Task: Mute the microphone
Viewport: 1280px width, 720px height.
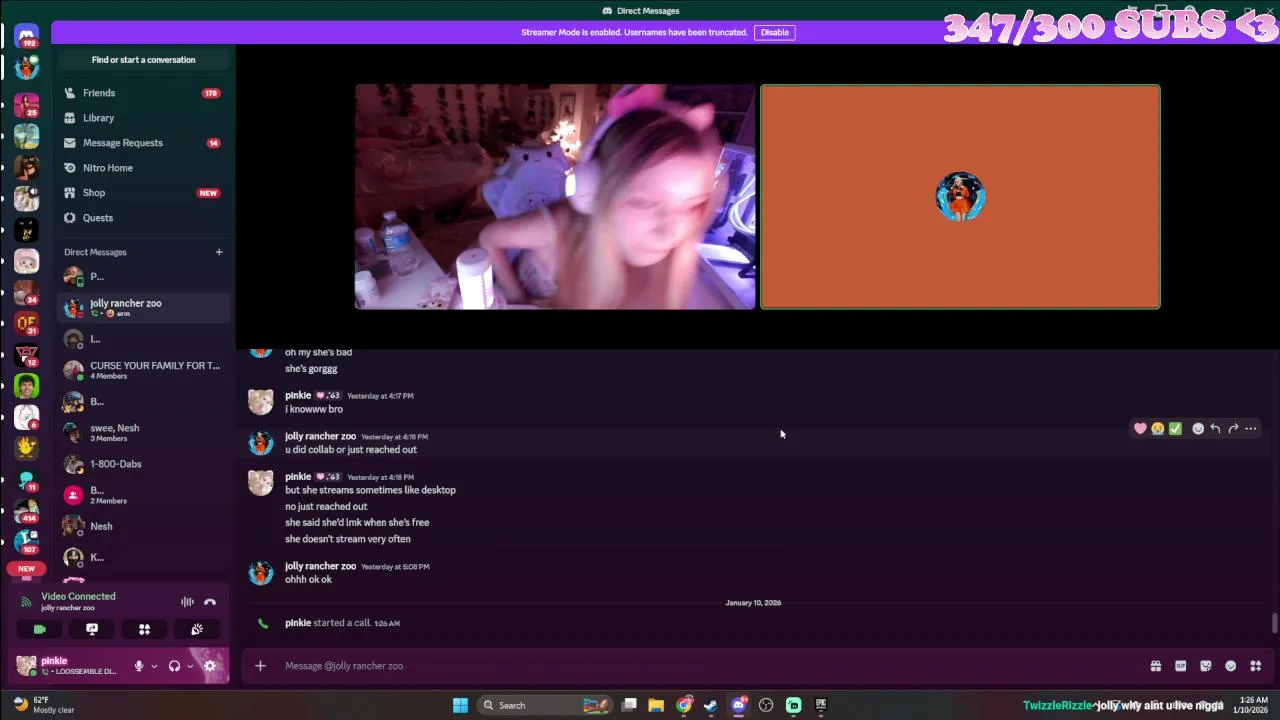Action: (x=139, y=666)
